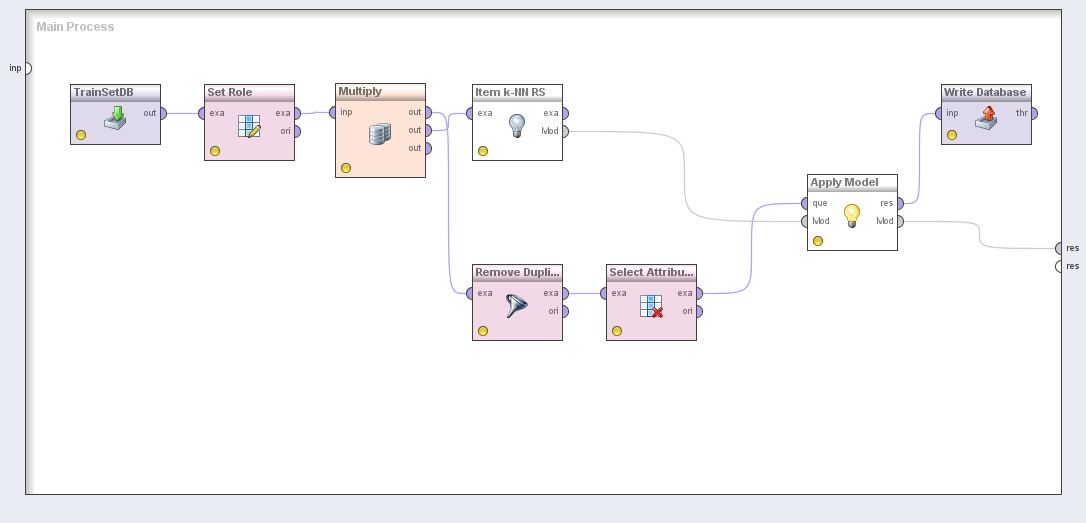The width and height of the screenshot is (1086, 523).
Task: Click the Select Attributes table icon
Action: pyautogui.click(x=651, y=306)
